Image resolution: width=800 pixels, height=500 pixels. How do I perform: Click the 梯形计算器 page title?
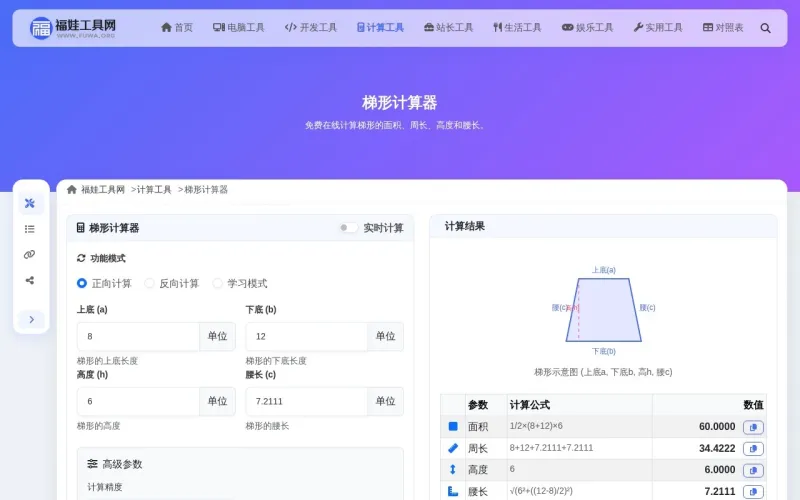tap(399, 103)
